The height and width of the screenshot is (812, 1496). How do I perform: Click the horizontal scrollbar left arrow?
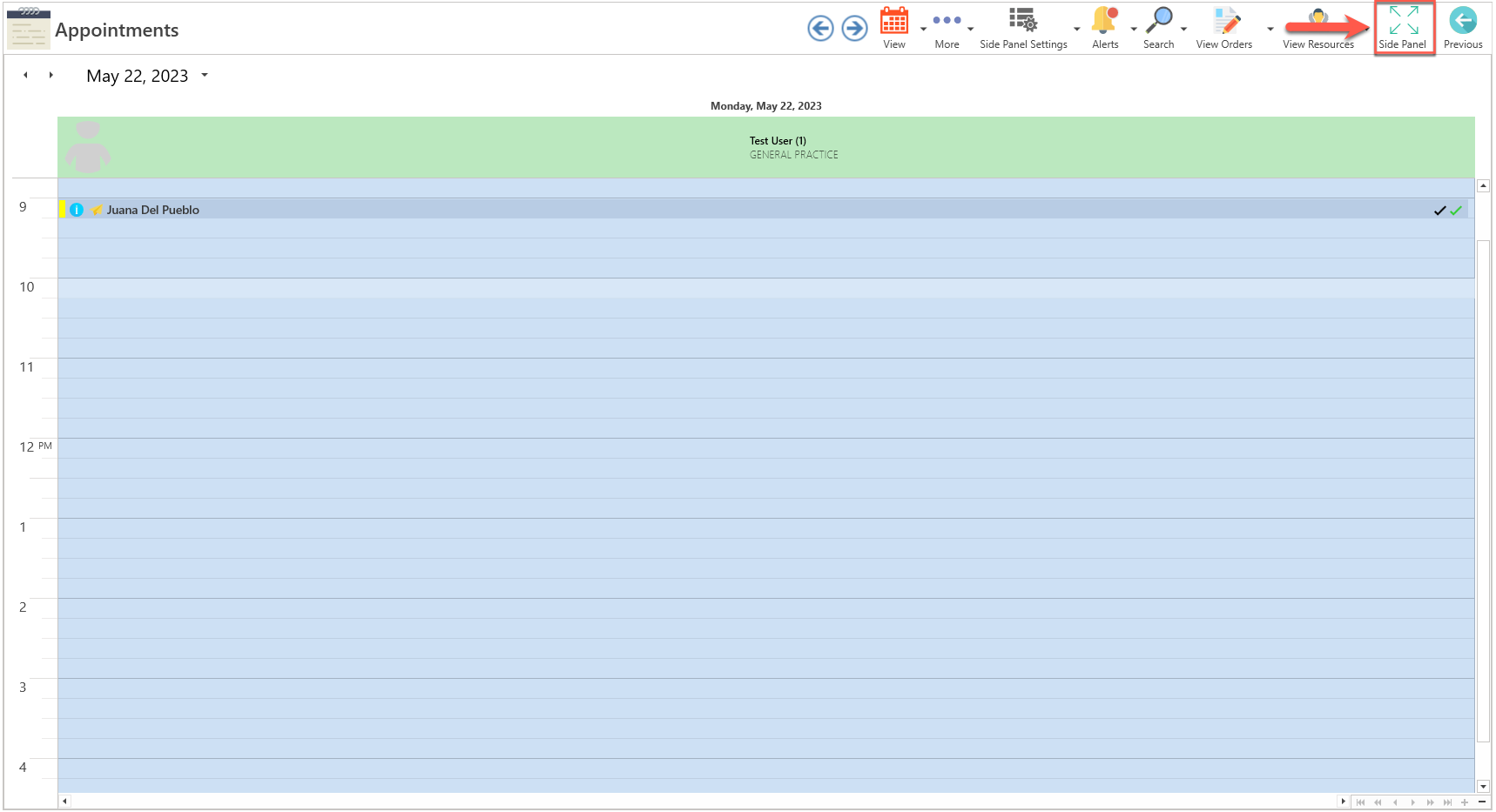pos(64,801)
